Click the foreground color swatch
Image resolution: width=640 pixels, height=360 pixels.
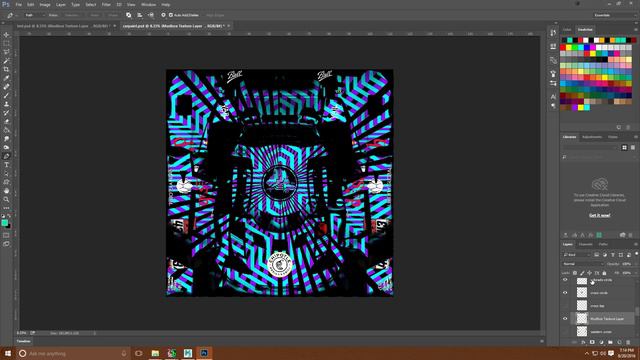coord(4,223)
